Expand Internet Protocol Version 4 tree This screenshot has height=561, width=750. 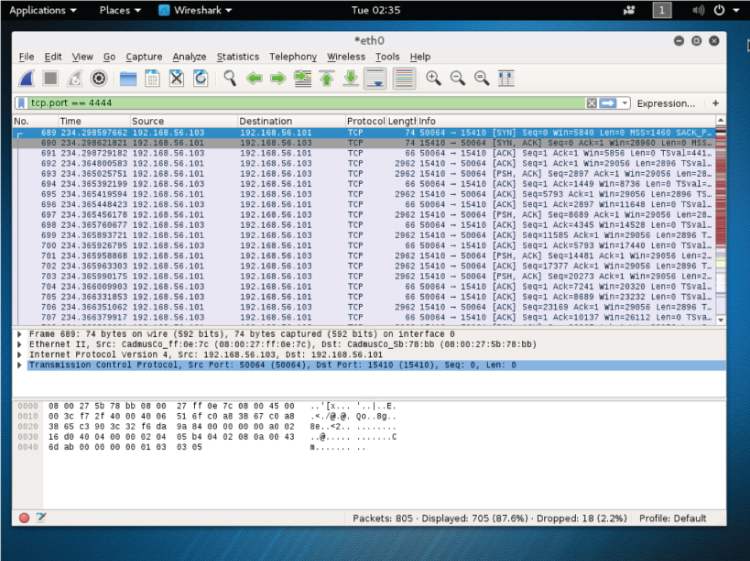(x=19, y=354)
